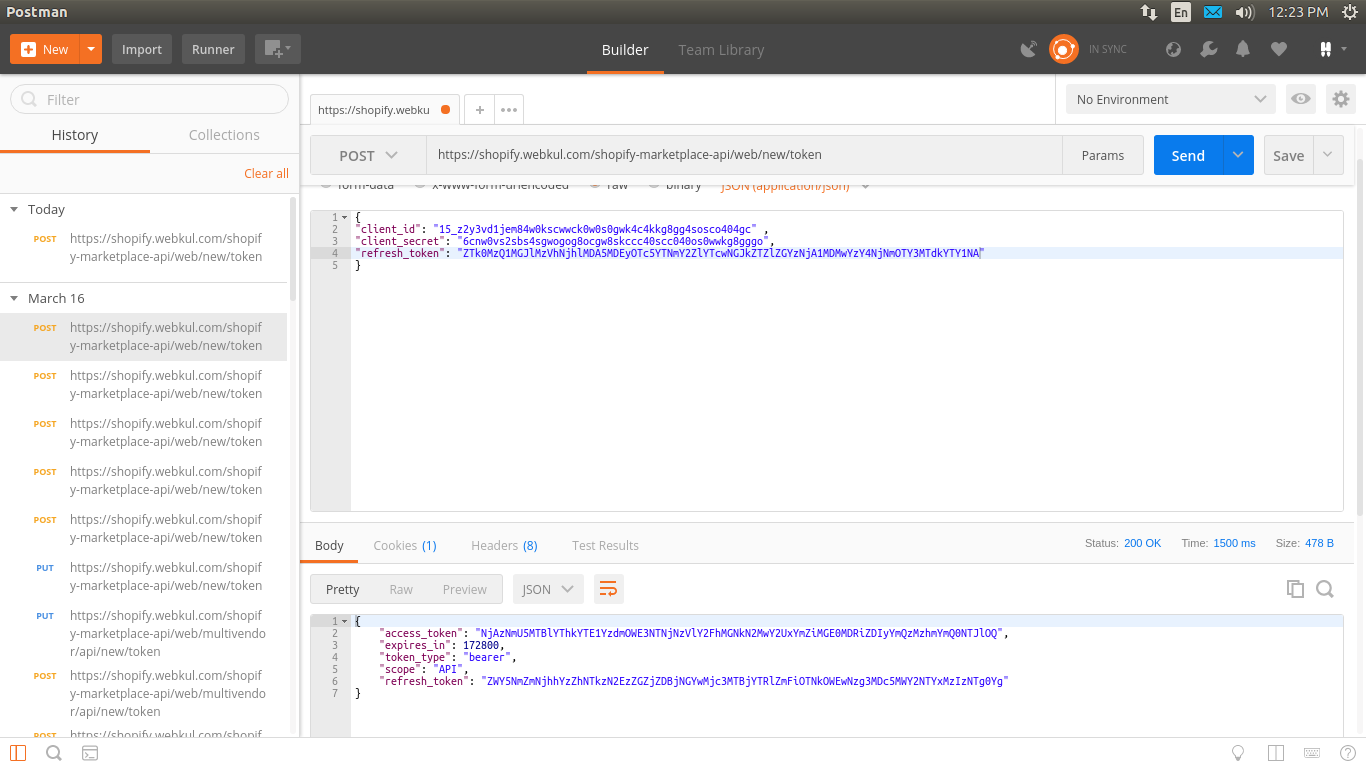Show keyboard shortcuts from the status bar

click(x=1312, y=753)
